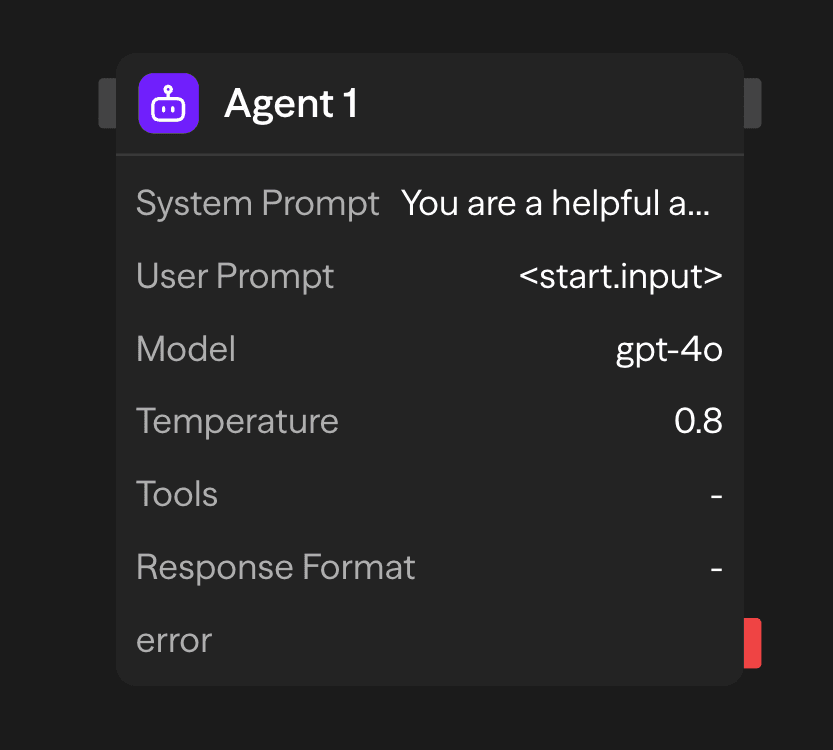The image size is (833, 750).
Task: Click the Tools row placeholder dash
Action: pyautogui.click(x=717, y=494)
